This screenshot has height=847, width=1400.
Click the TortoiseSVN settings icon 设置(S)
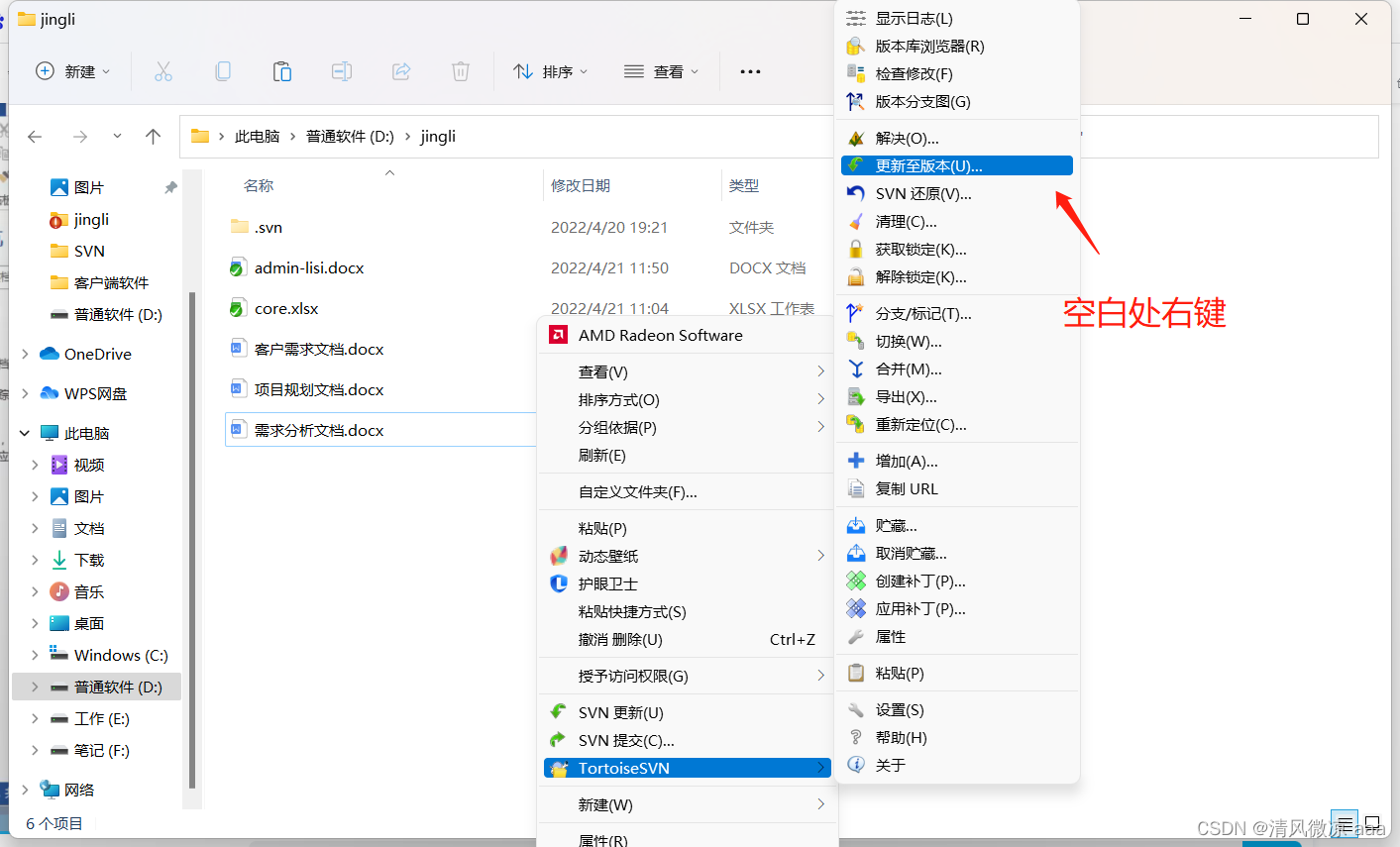(x=856, y=710)
